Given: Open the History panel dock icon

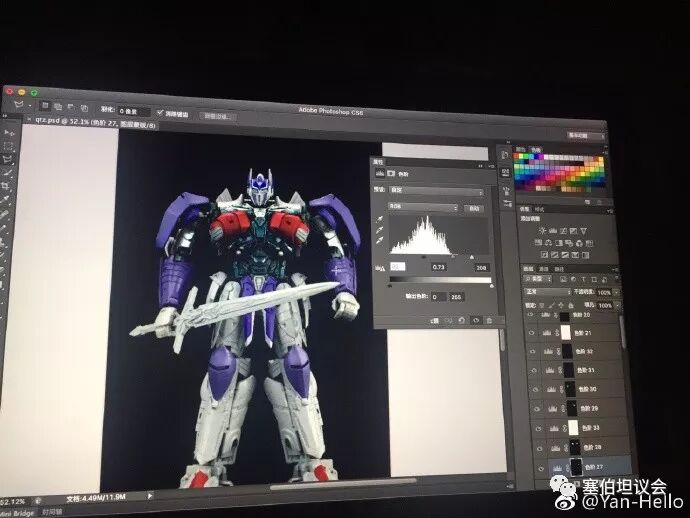Looking at the screenshot, I should coord(505,155).
